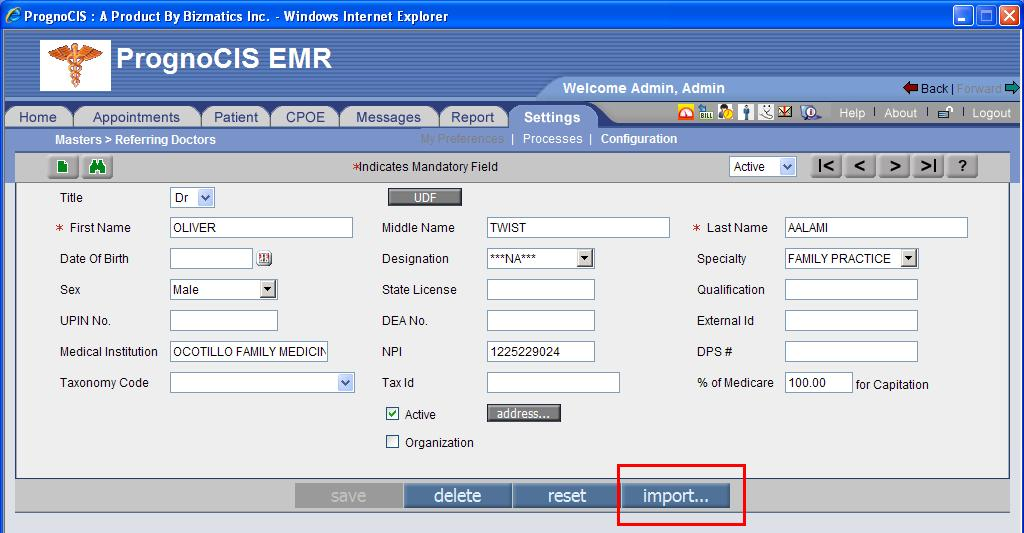
Task: Select the Settings tab
Action: click(552, 117)
